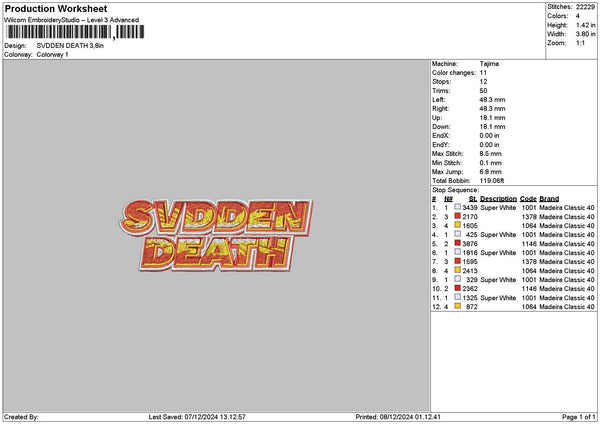This screenshot has width=600, height=424.
Task: Click the Total Bobbin value 119.06ft
Action: click(492, 181)
